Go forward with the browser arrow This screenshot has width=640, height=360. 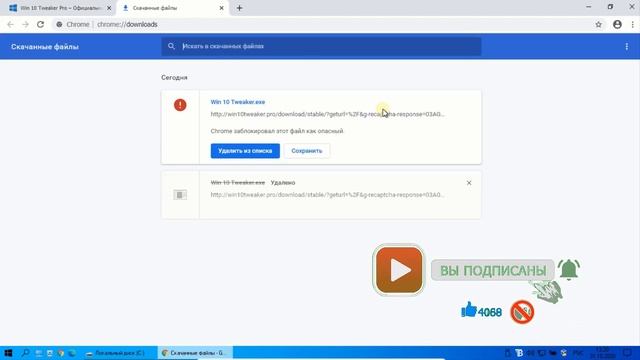[x=25, y=24]
